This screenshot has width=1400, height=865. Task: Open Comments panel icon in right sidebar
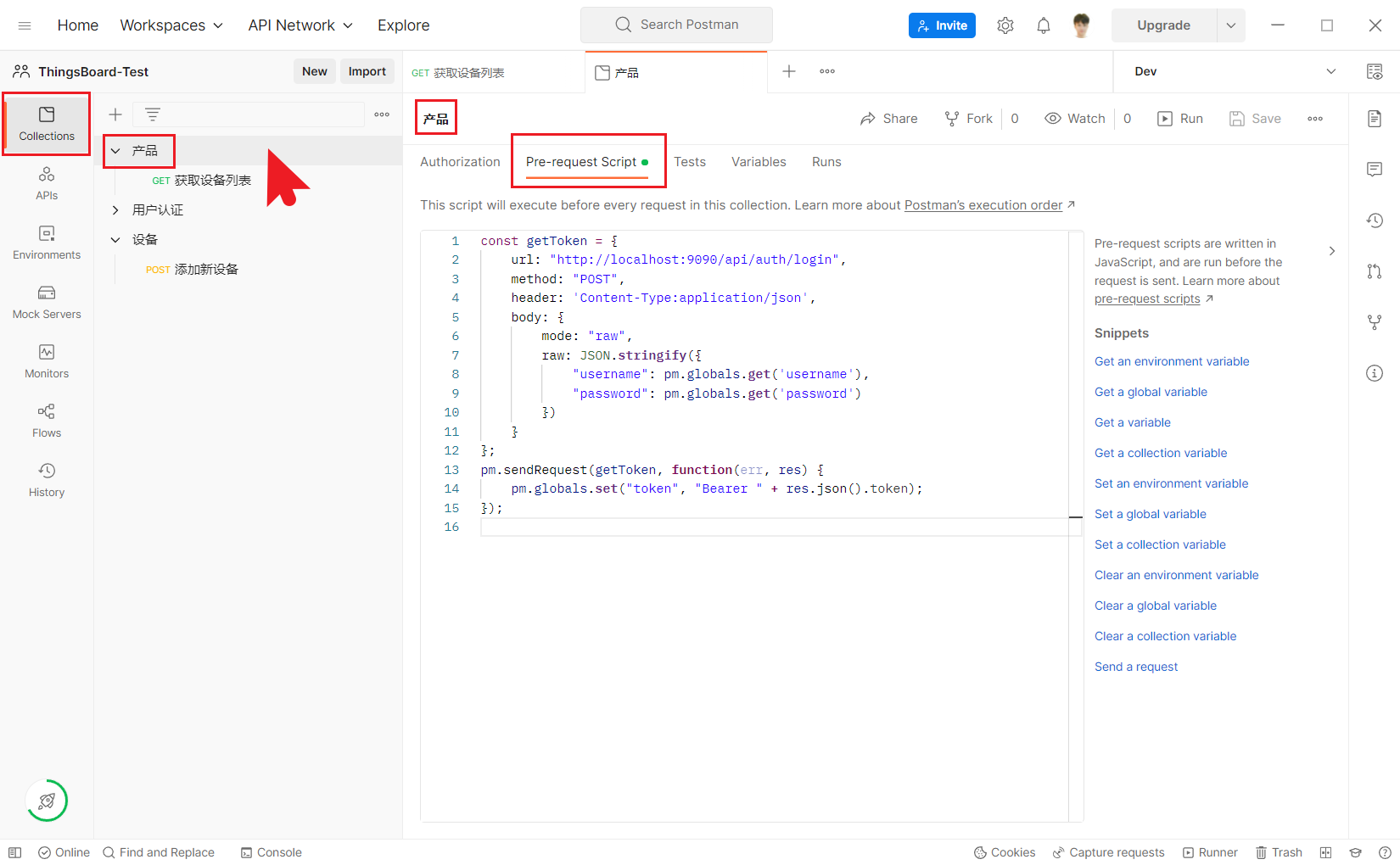point(1375,170)
